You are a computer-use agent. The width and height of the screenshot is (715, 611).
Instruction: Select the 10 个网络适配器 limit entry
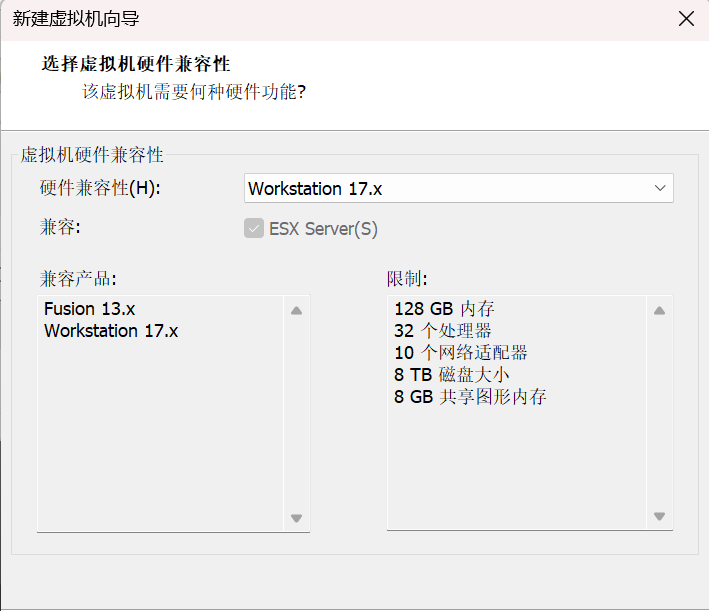click(461, 353)
